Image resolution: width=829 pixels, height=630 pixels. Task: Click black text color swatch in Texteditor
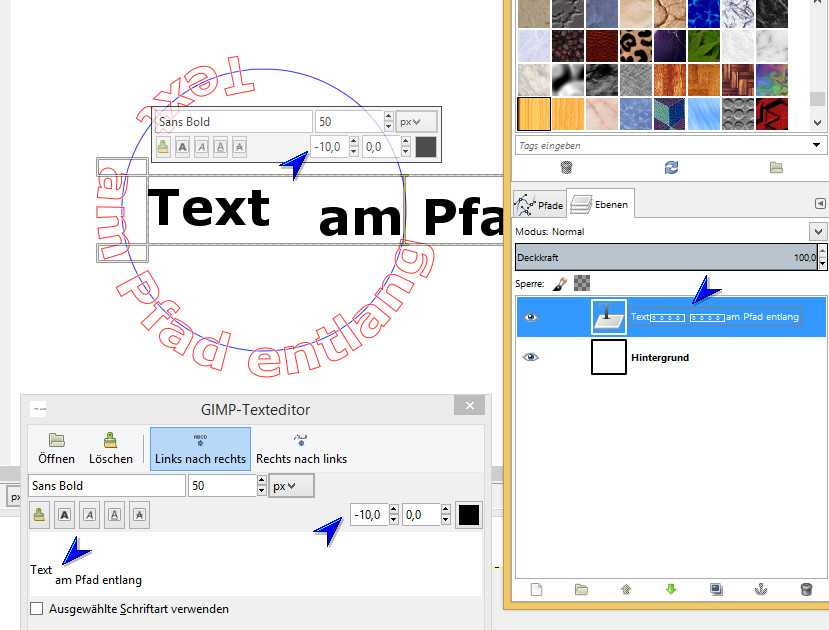coord(468,515)
